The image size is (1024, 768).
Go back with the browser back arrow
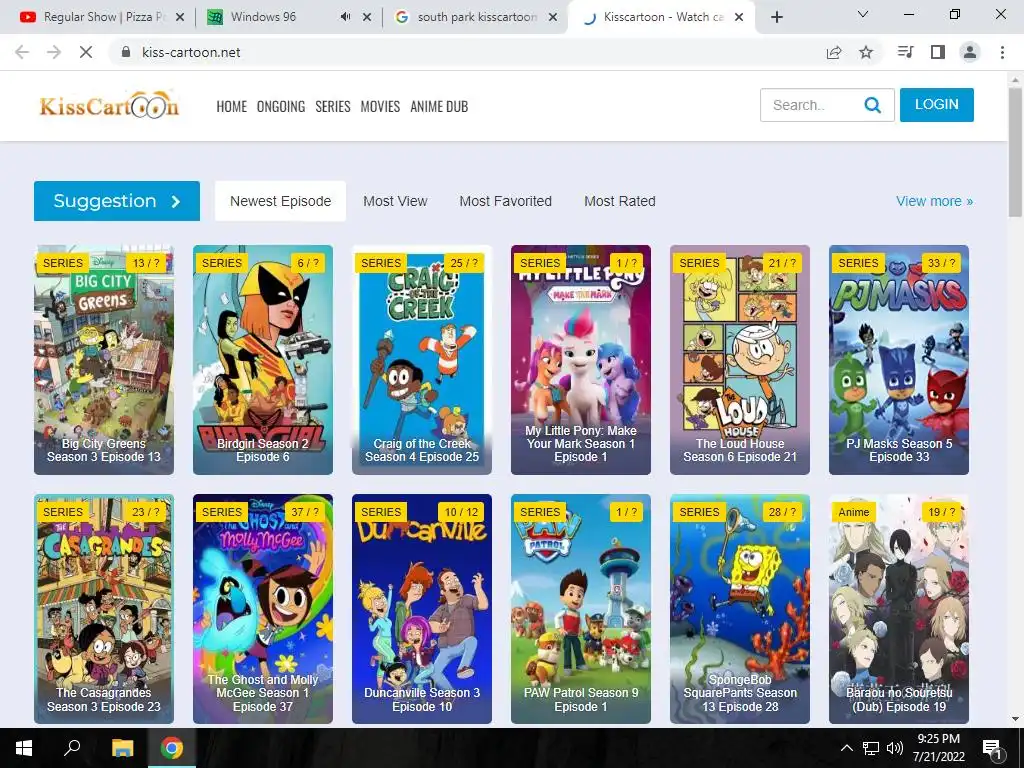[22, 52]
